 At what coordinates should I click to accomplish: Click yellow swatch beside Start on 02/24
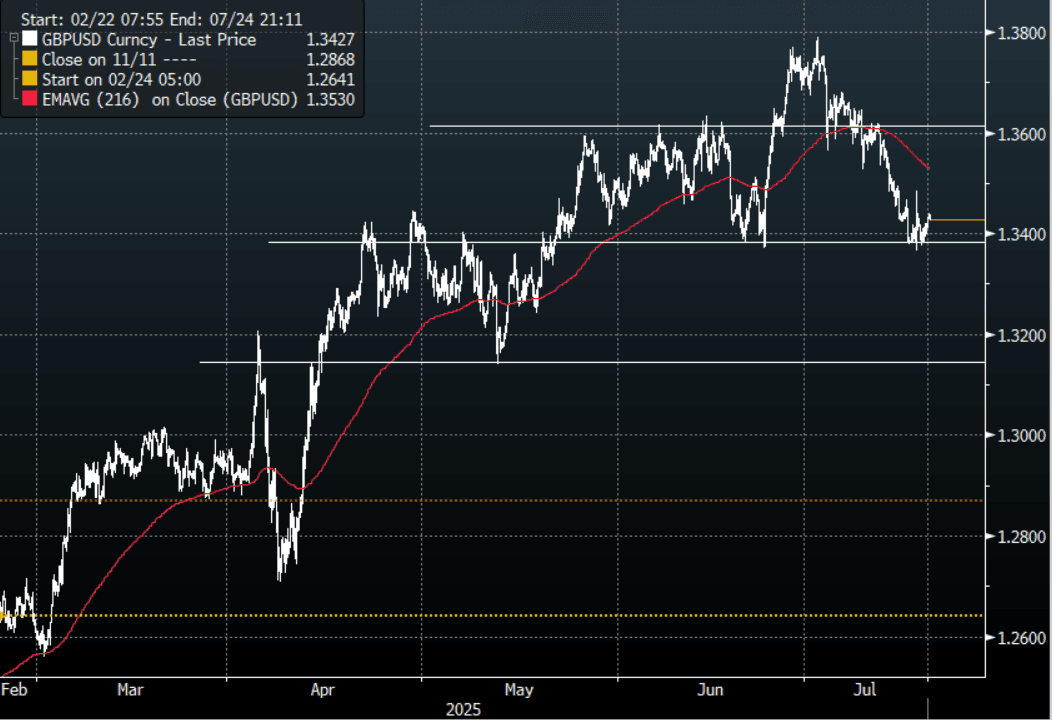click(30, 80)
